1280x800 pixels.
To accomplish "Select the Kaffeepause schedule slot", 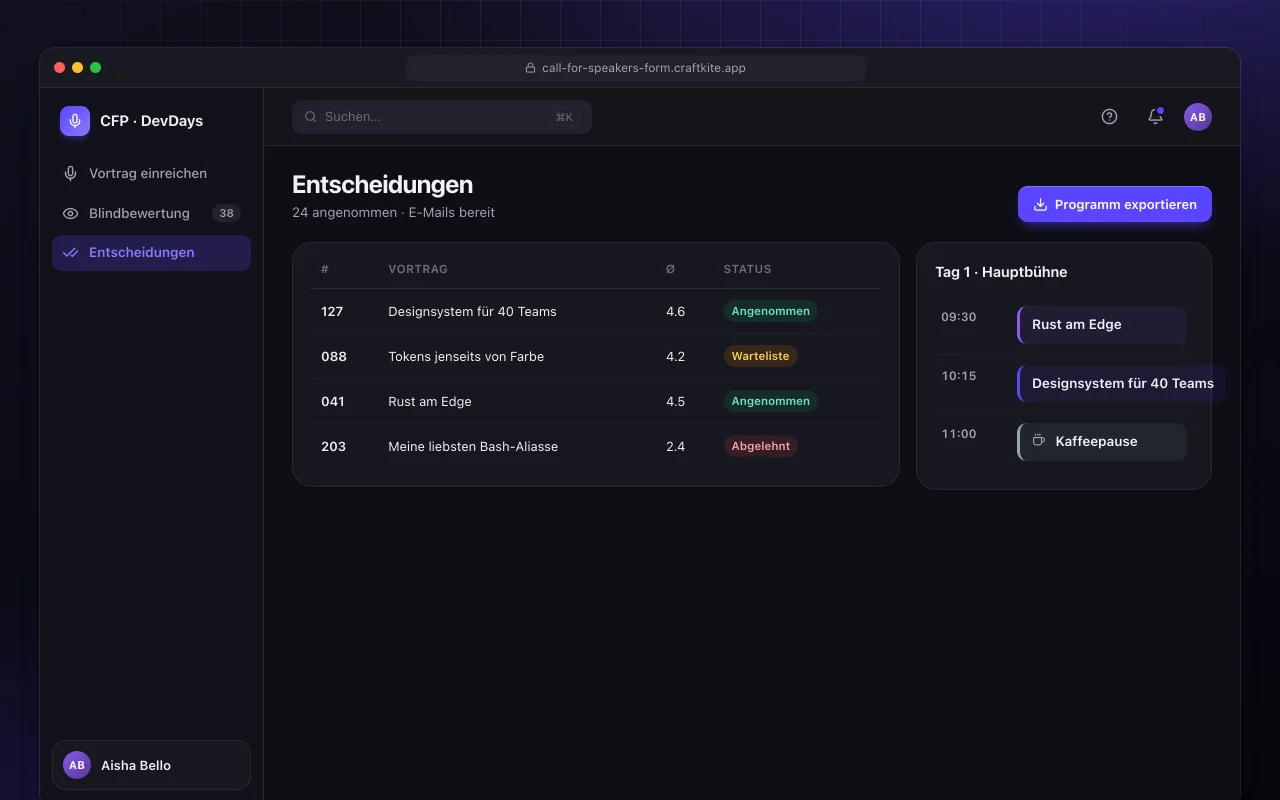I will [1102, 442].
